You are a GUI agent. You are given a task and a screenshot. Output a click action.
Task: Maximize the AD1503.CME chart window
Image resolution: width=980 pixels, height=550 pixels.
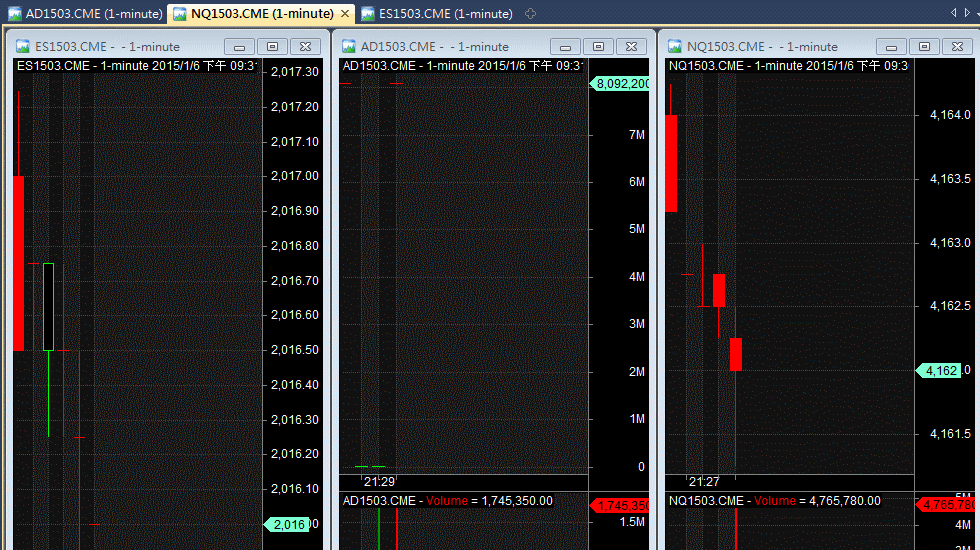(599, 47)
